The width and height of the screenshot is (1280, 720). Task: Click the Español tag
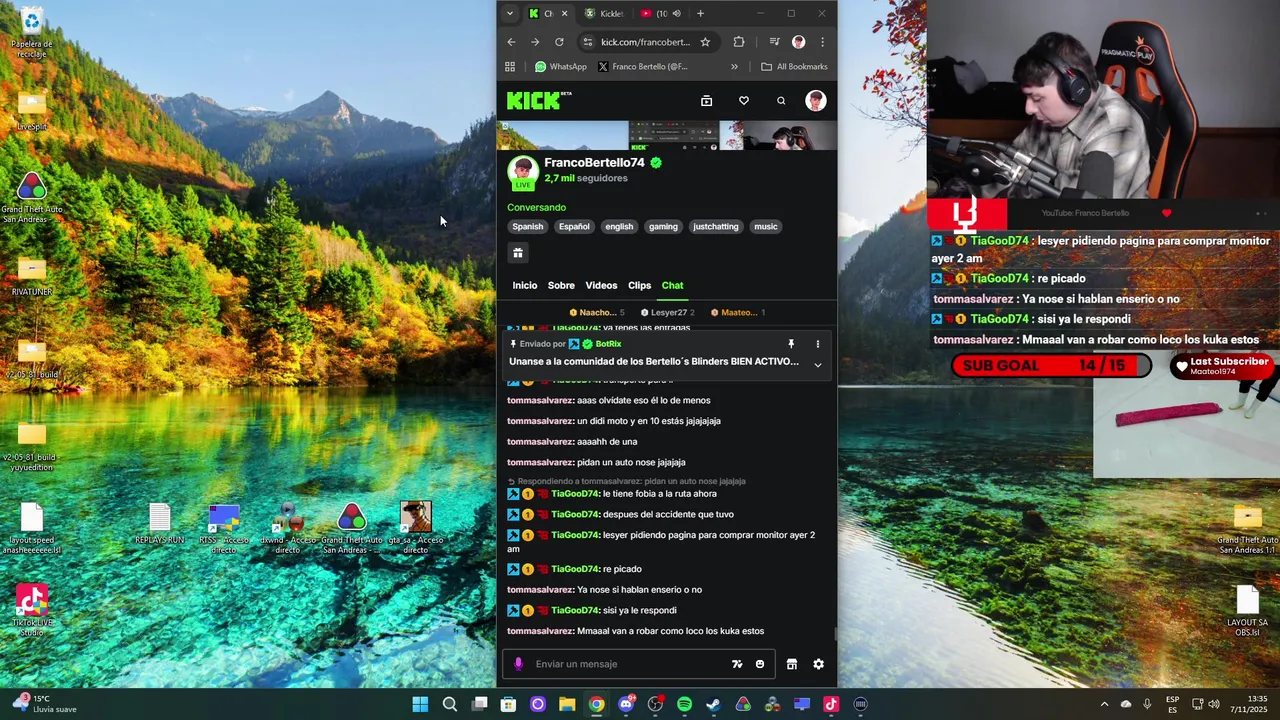(574, 227)
